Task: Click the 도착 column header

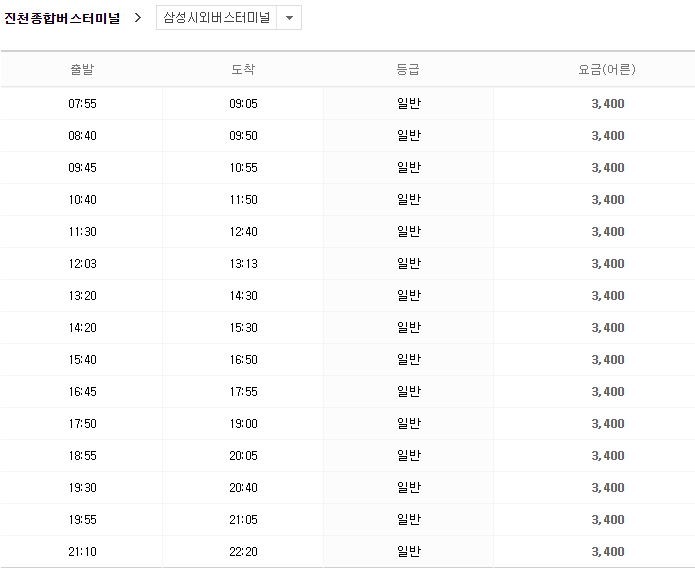Action: tap(243, 69)
